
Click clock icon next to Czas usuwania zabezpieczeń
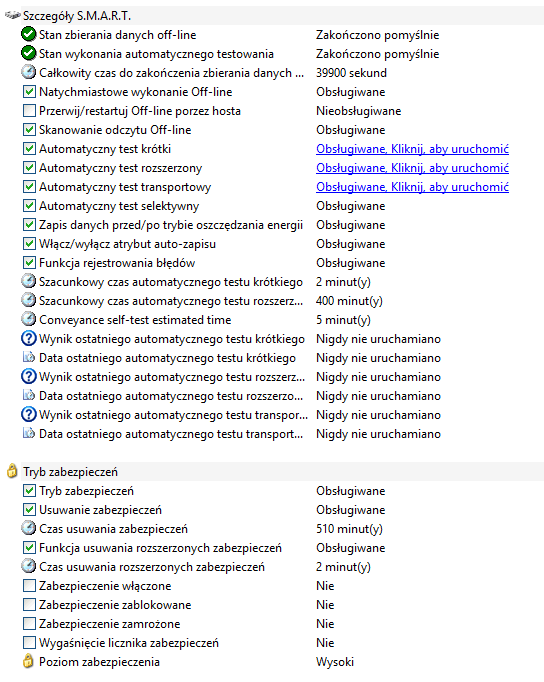pos(29,528)
